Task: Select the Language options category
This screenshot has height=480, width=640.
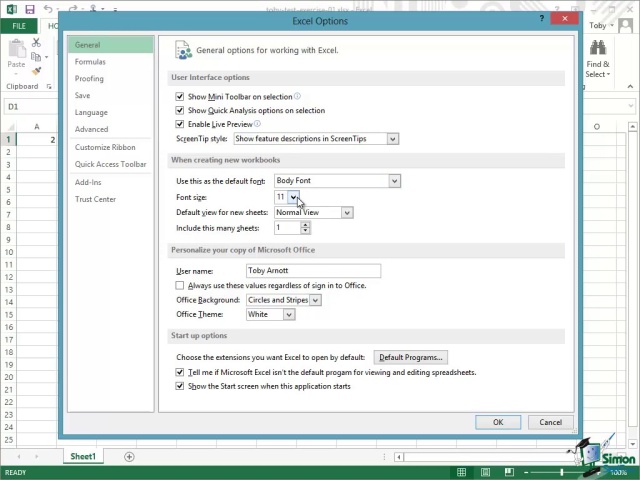Action: click(111, 112)
